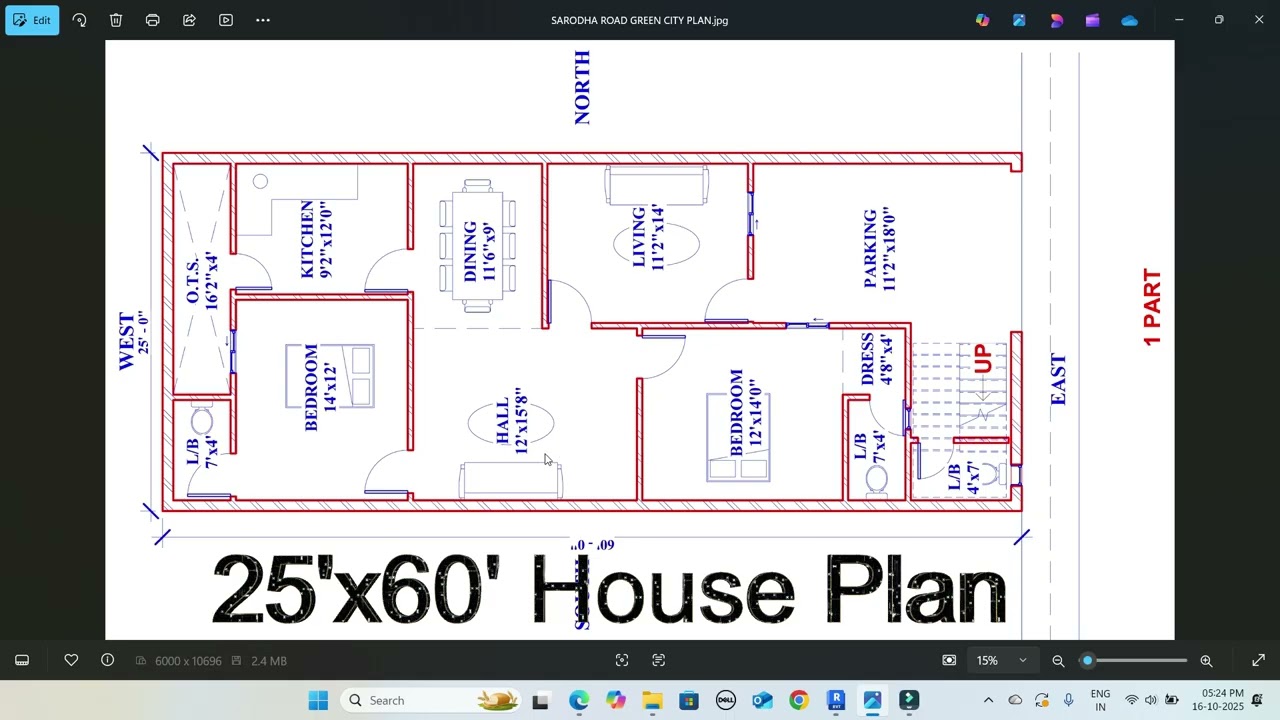Select the Photos app taskbar icon
The image size is (1280, 720).
[872, 700]
